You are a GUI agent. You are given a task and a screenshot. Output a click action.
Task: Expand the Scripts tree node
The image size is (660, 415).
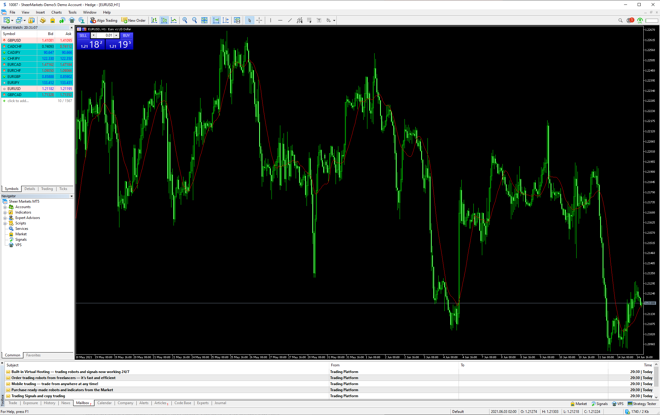[5, 223]
